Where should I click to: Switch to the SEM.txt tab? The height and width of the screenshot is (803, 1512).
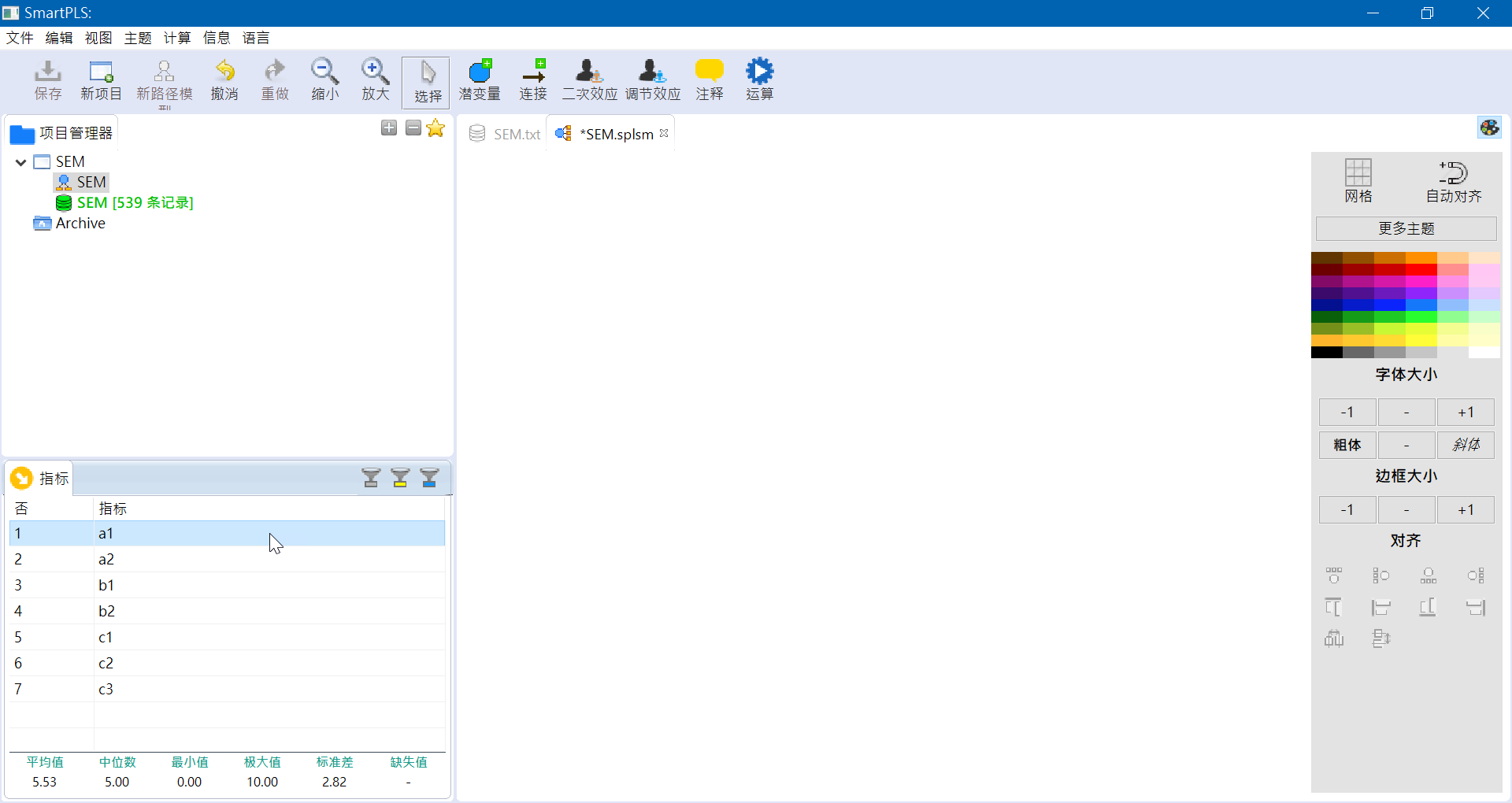[x=505, y=134]
